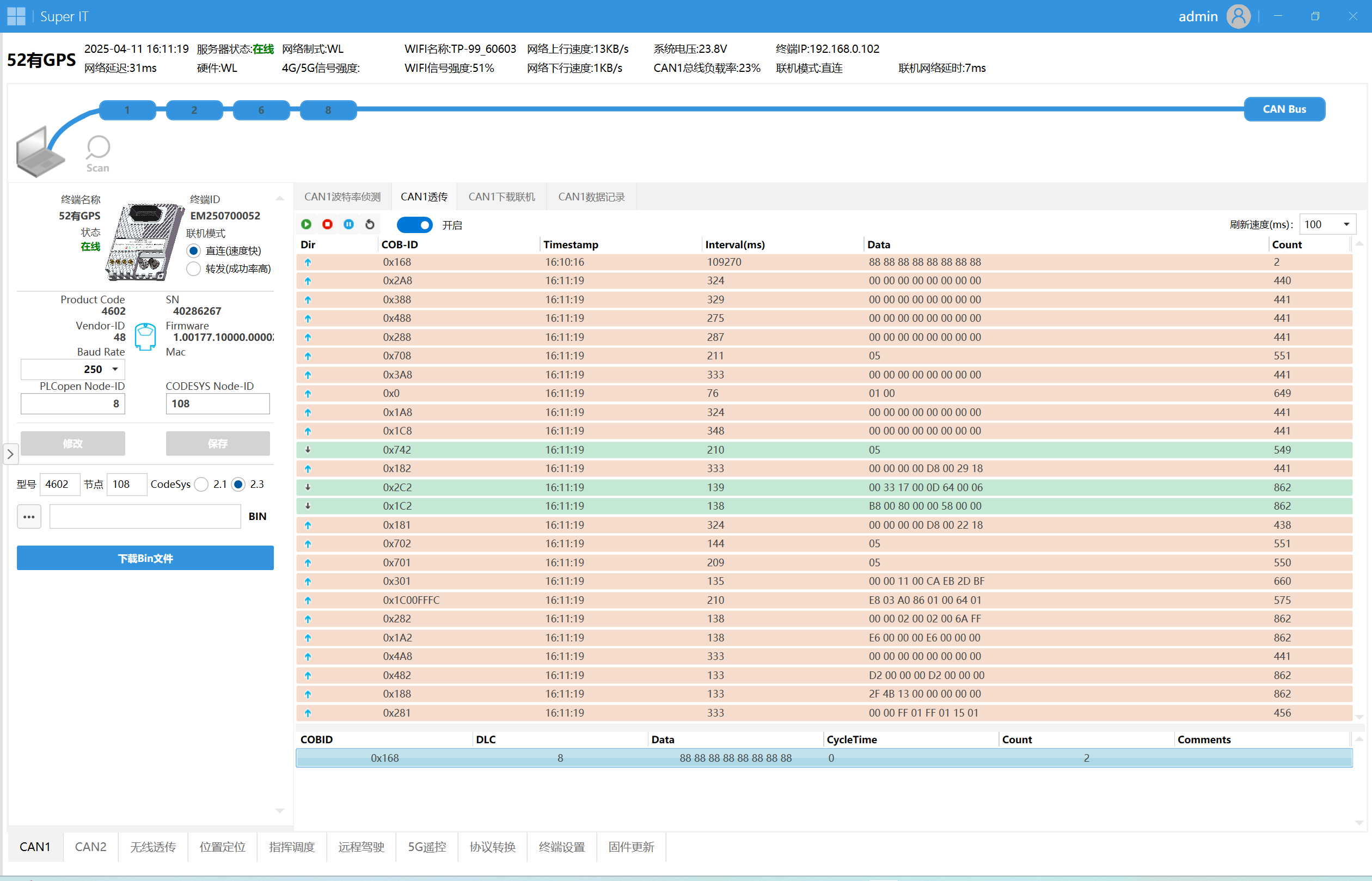
Task: Click node 6 on the CAN bus line
Action: [x=261, y=110]
